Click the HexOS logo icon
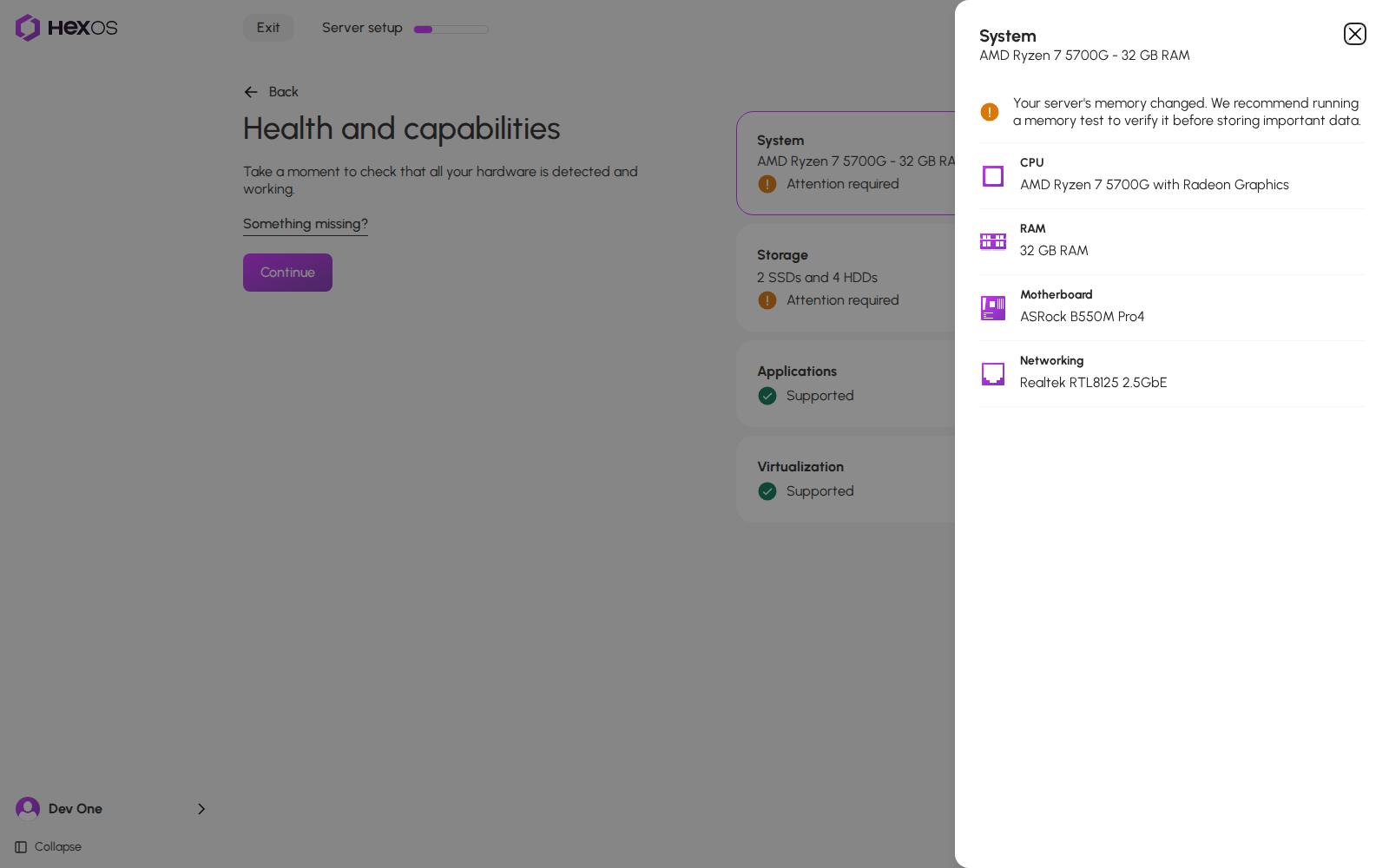 pyautogui.click(x=28, y=28)
